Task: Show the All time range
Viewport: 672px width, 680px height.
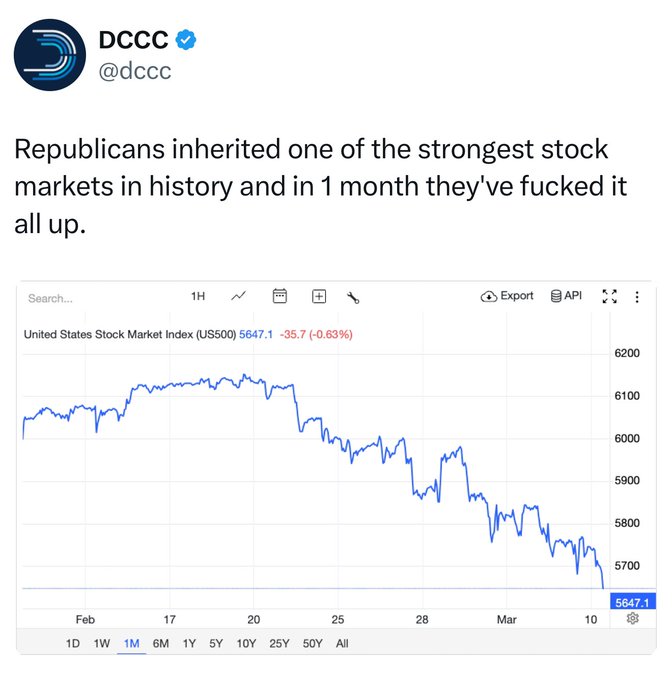Action: [x=342, y=643]
